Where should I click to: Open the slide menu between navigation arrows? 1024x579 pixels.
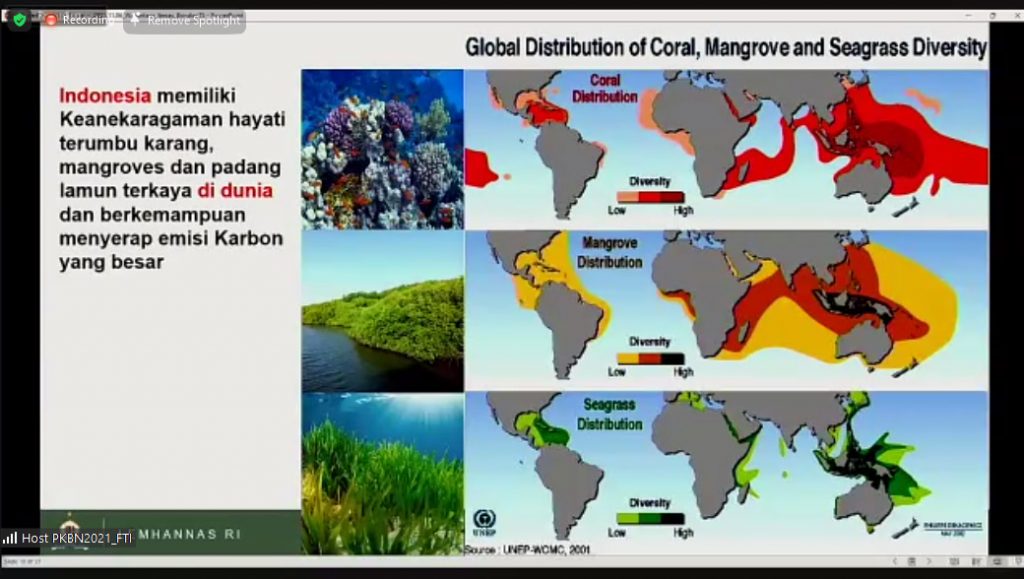click(x=910, y=562)
